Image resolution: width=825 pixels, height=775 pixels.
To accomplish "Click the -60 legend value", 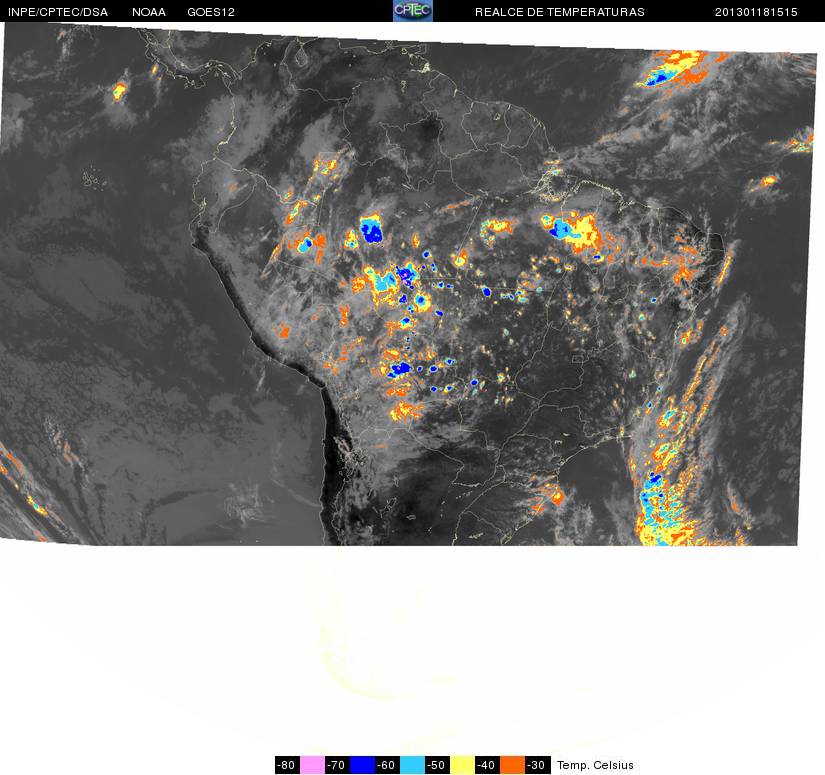I will [387, 765].
